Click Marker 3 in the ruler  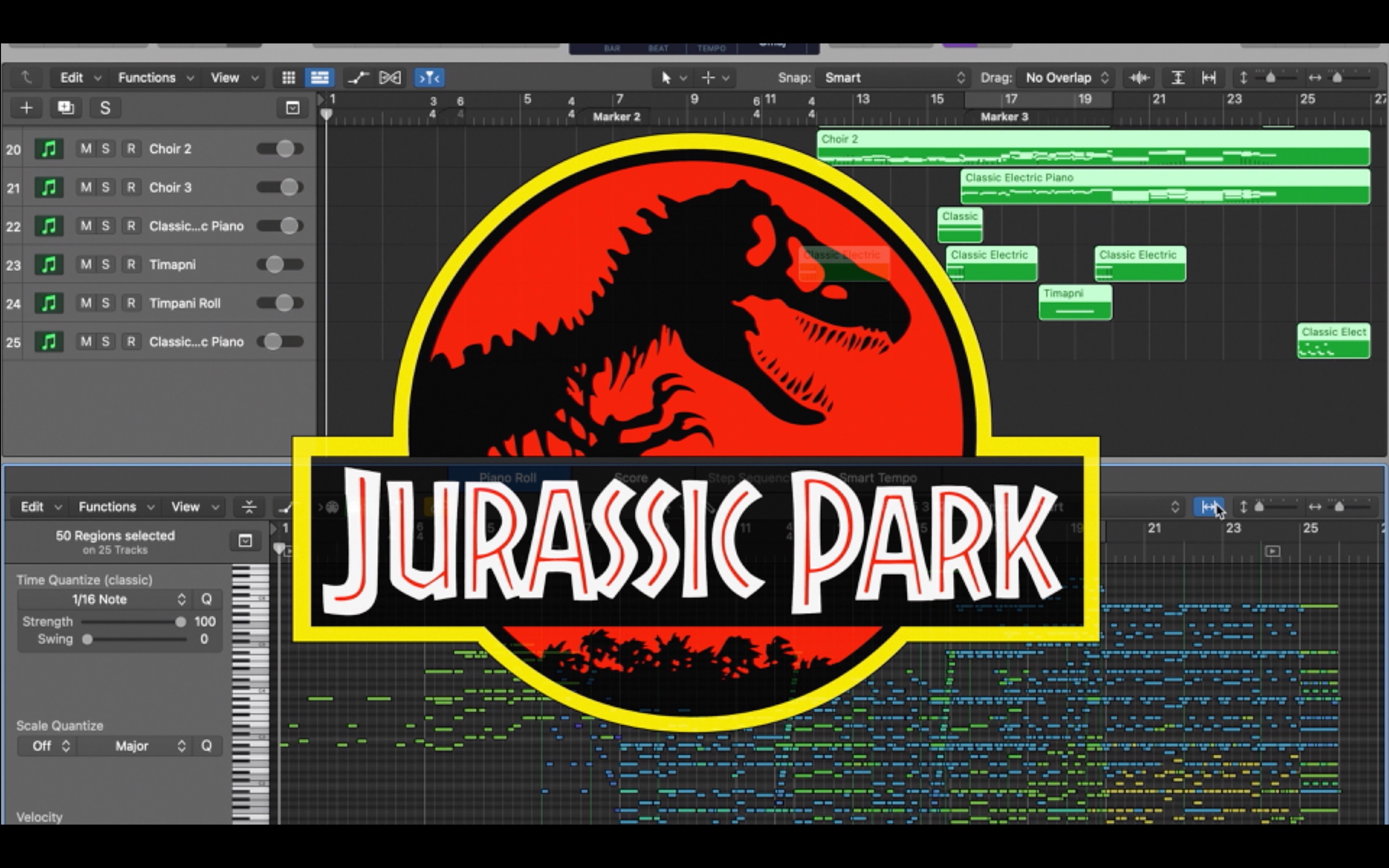pos(1005,117)
